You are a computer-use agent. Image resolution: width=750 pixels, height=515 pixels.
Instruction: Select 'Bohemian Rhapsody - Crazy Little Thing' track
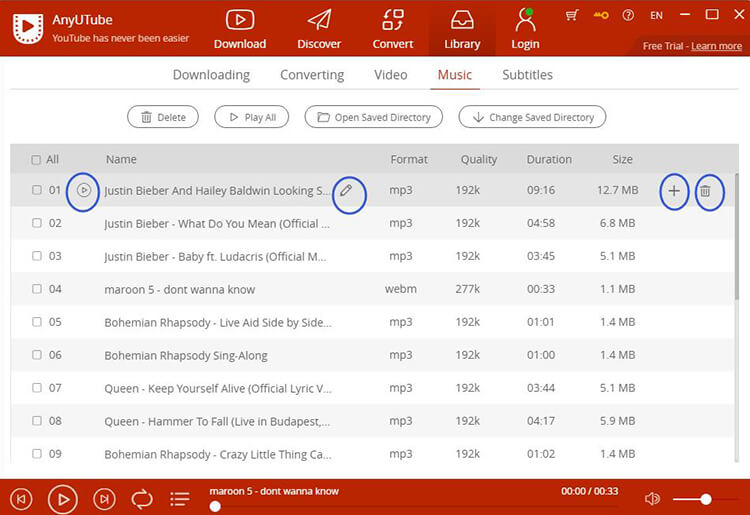(218, 454)
